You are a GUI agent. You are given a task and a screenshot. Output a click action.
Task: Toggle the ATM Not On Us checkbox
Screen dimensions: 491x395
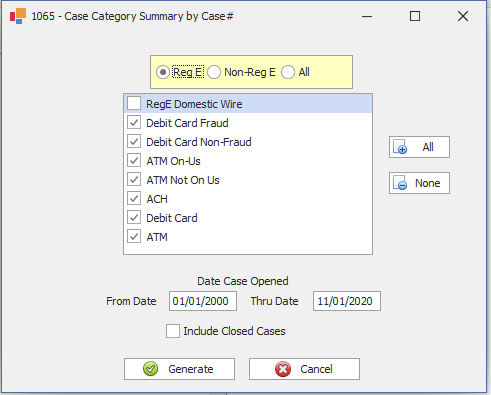pyautogui.click(x=134, y=180)
